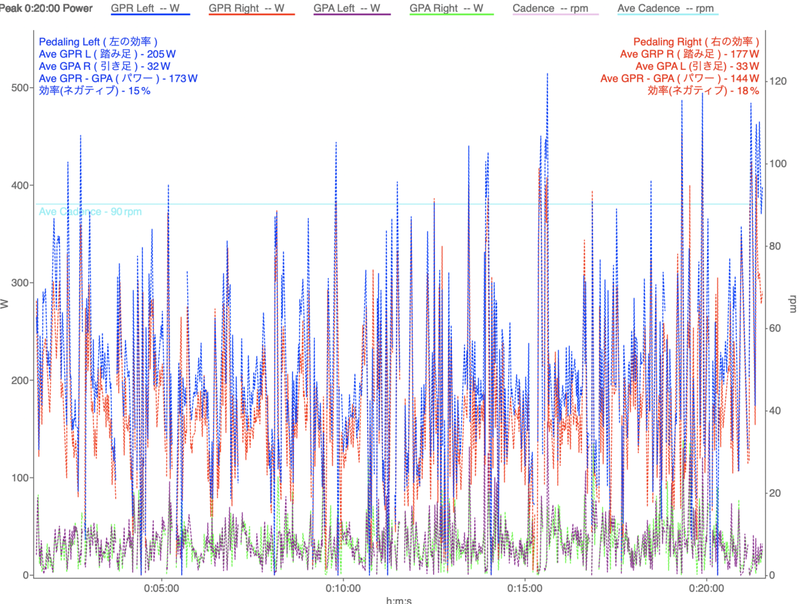The image size is (800, 604).
Task: Select the 'Ave GPR L' 205 W line
Action: click(107, 54)
